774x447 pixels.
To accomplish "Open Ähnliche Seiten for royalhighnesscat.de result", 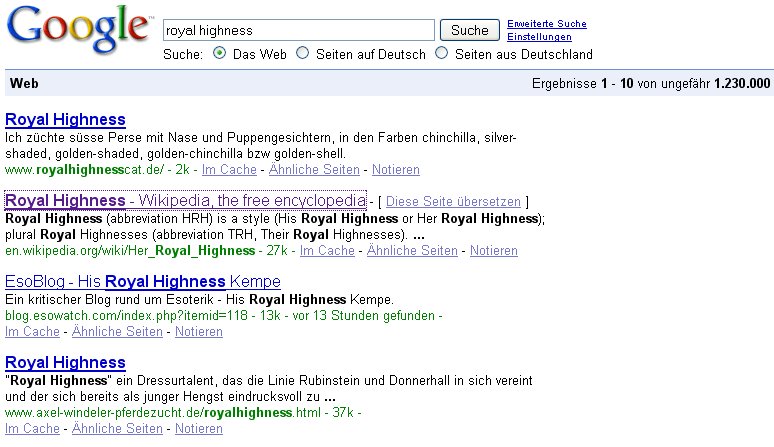I will coord(314,170).
